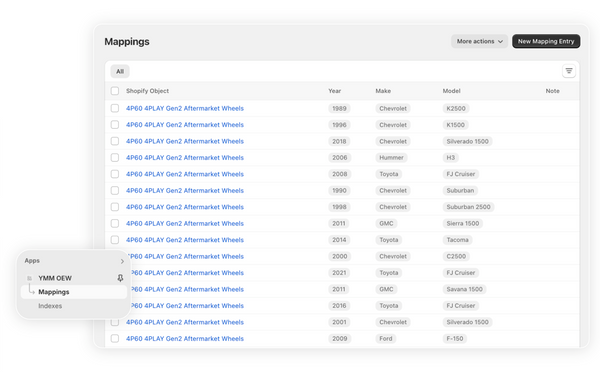This screenshot has width=600, height=376.
Task: Check the row for 2011 GMC Sierra 1500
Action: (115, 223)
